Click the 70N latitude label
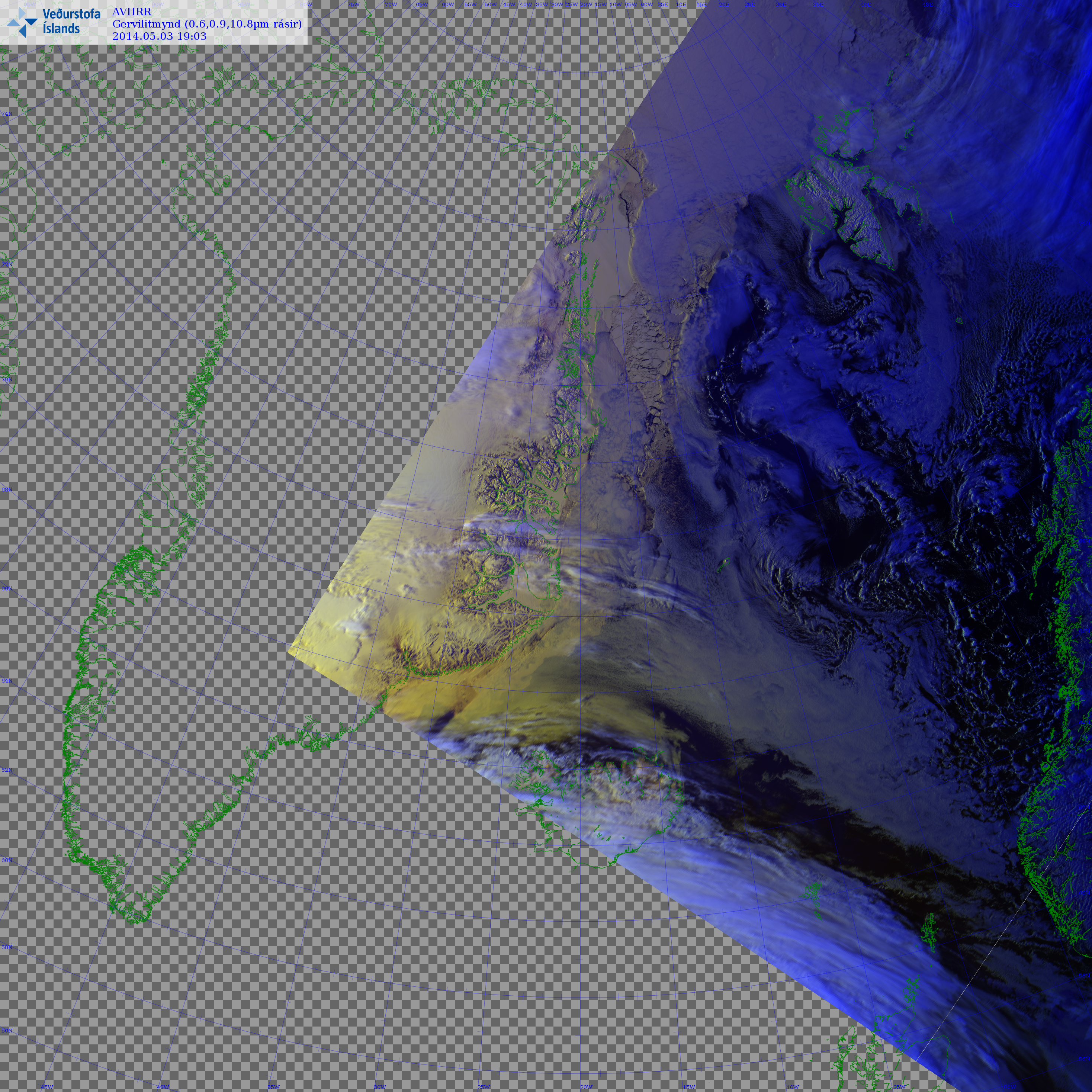This screenshot has width=1092, height=1092. (7, 379)
